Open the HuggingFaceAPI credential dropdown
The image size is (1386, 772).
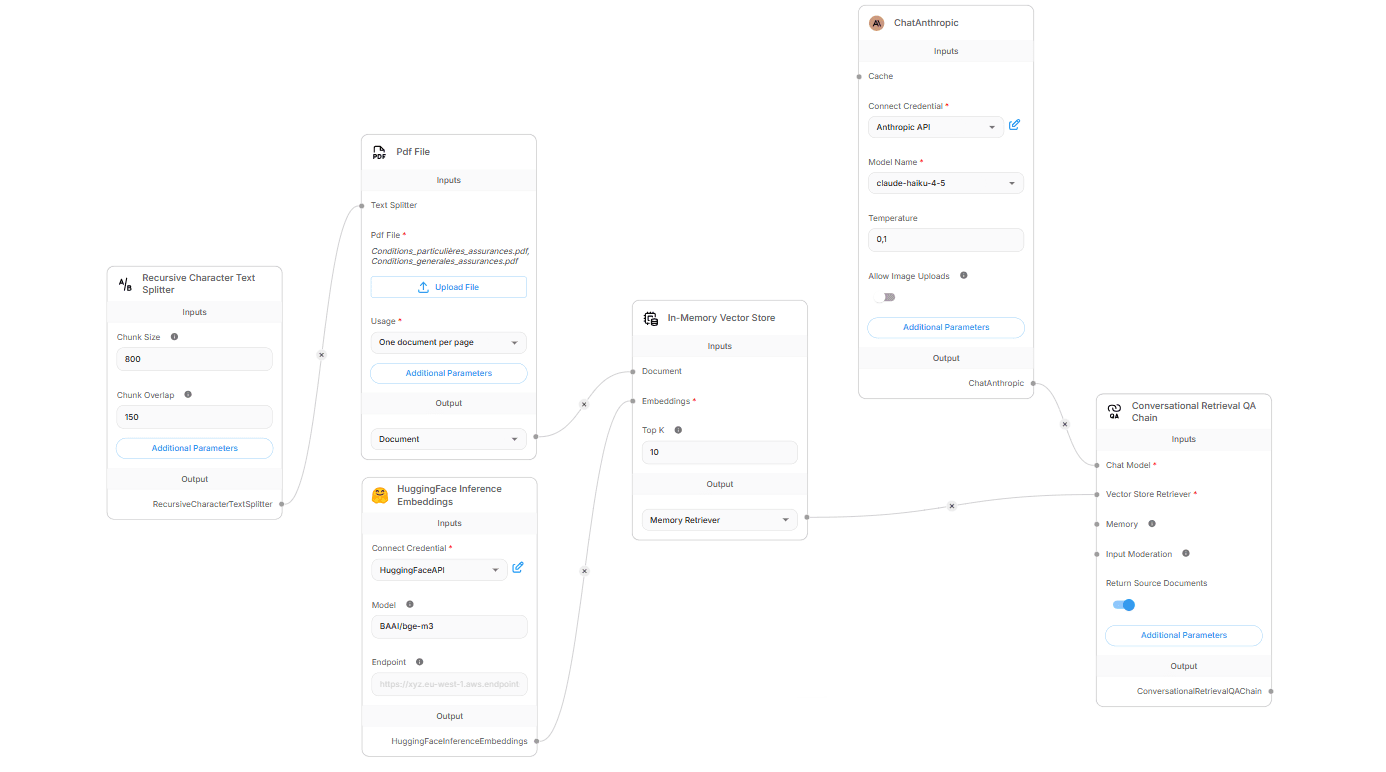[440, 570]
